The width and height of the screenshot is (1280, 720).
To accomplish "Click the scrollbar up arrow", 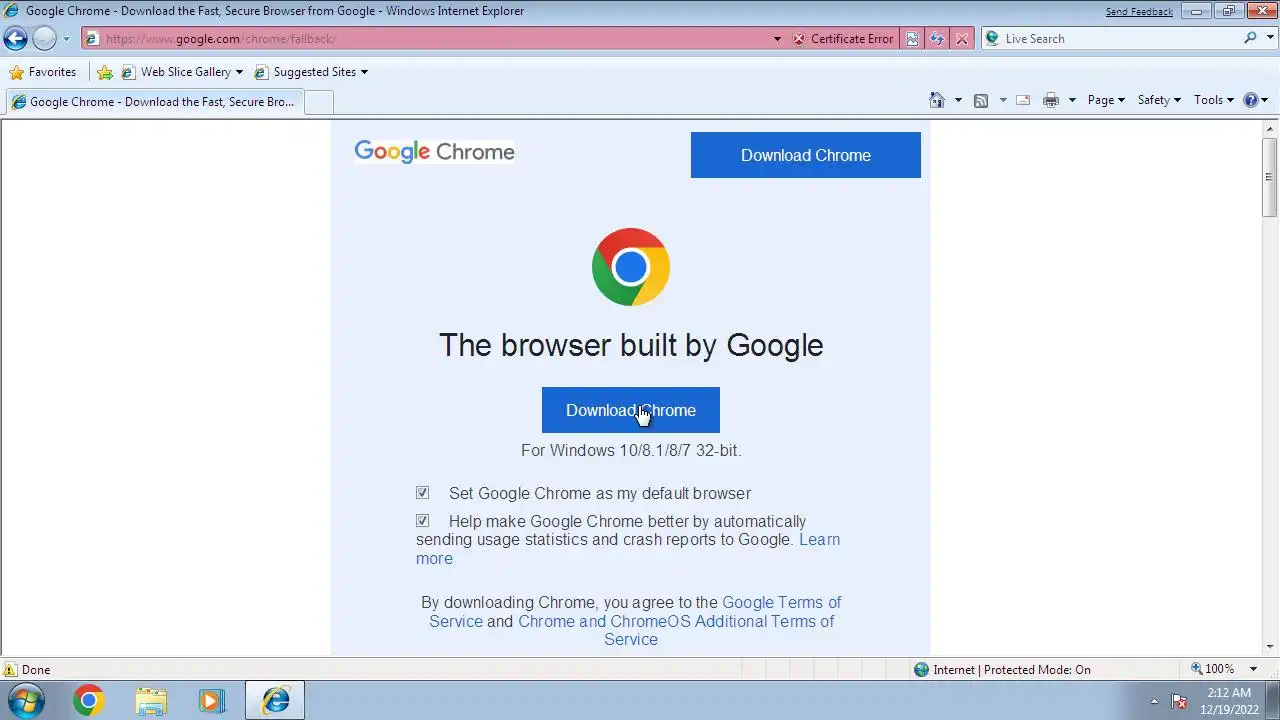I will [1270, 128].
